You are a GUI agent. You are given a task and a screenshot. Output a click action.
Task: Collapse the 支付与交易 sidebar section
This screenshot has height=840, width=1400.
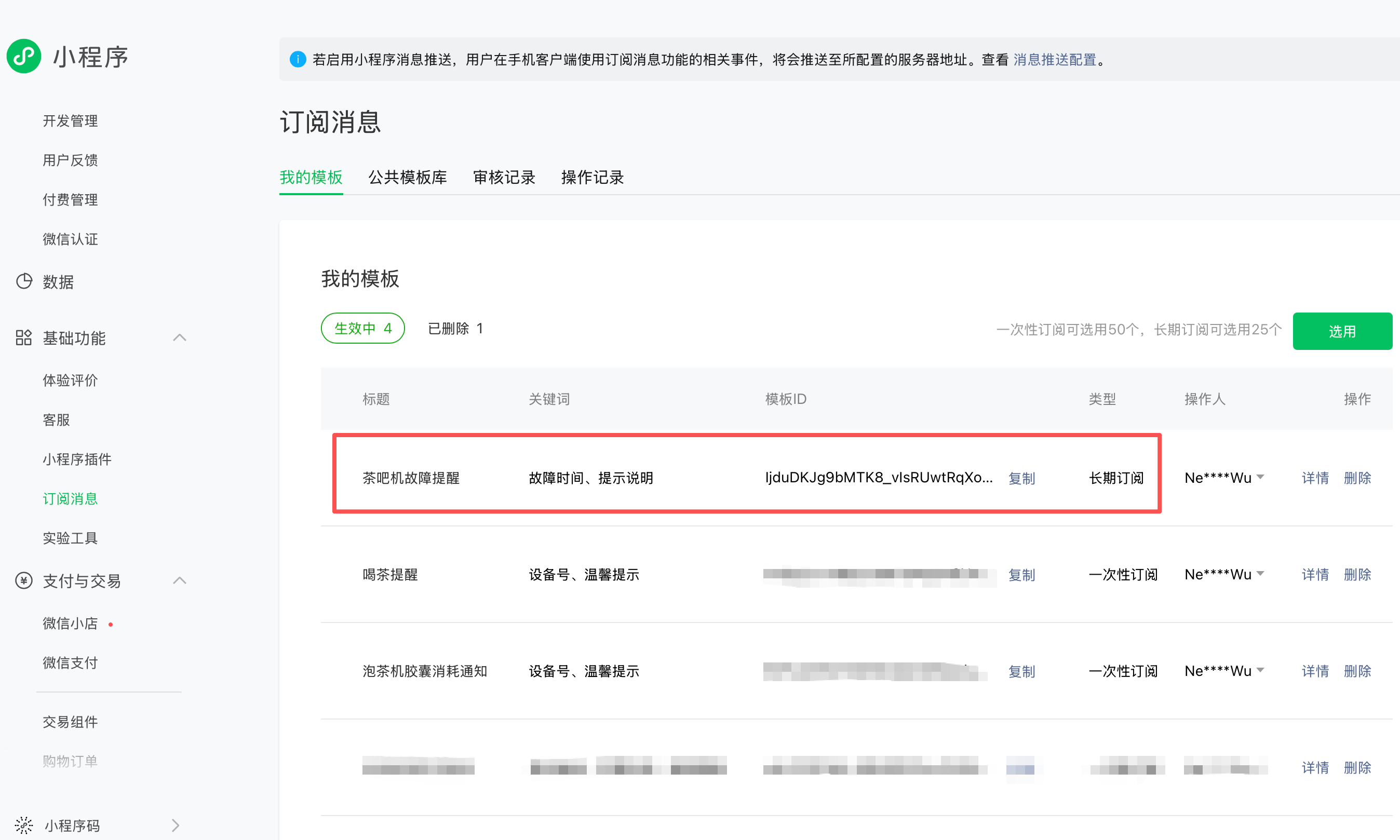(x=180, y=581)
